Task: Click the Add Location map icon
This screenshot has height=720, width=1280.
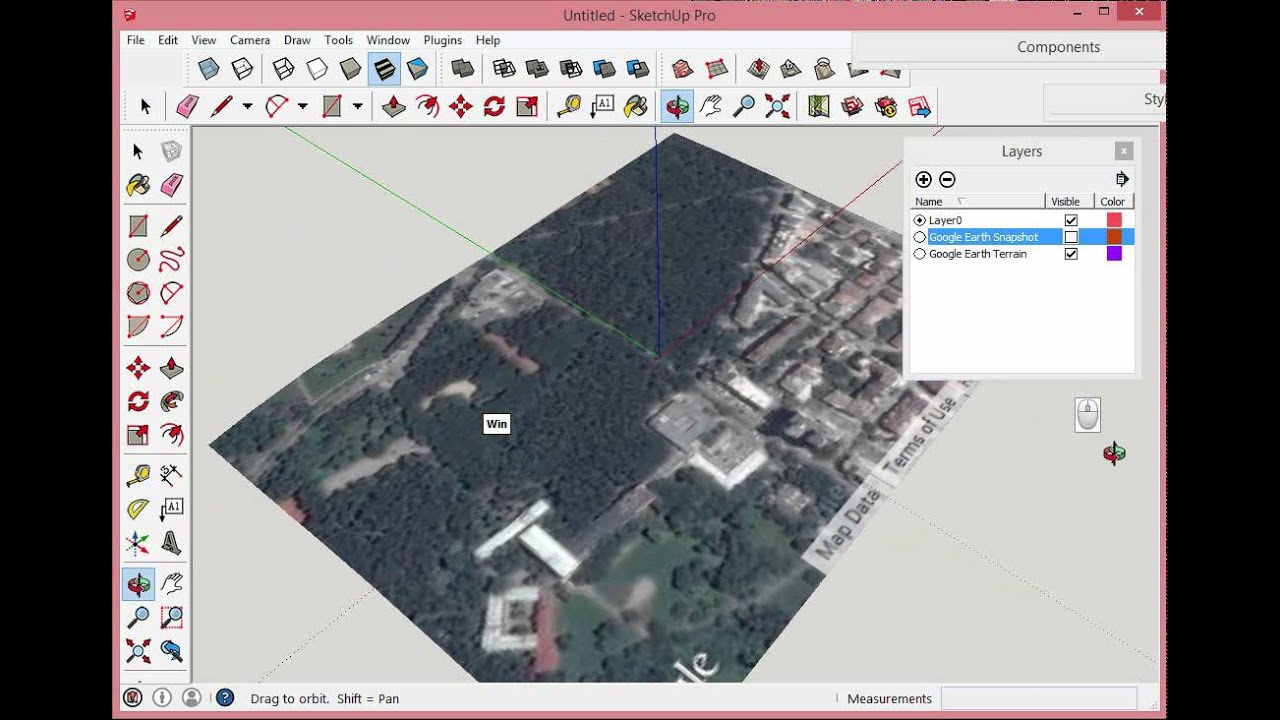Action: [x=819, y=106]
